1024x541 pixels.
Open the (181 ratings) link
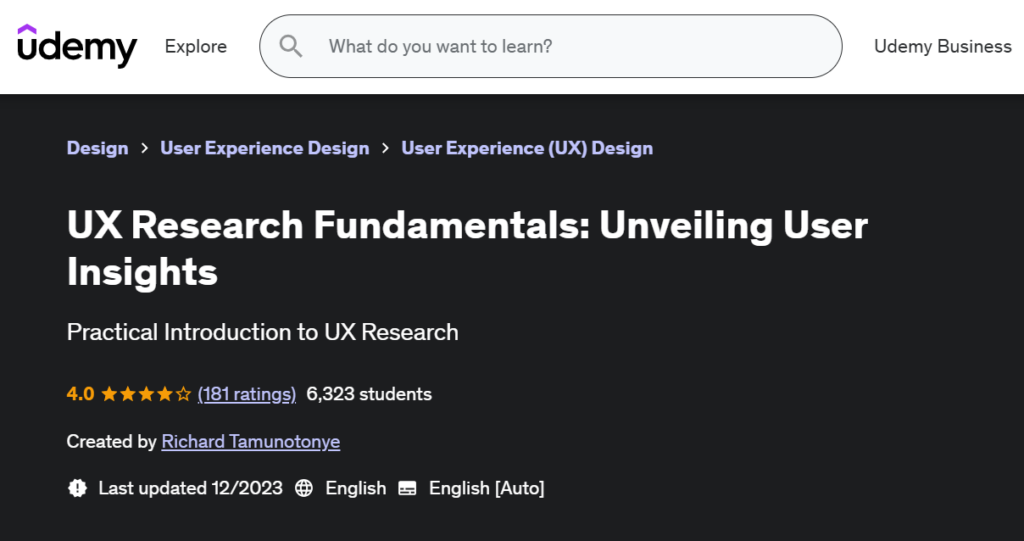point(247,394)
